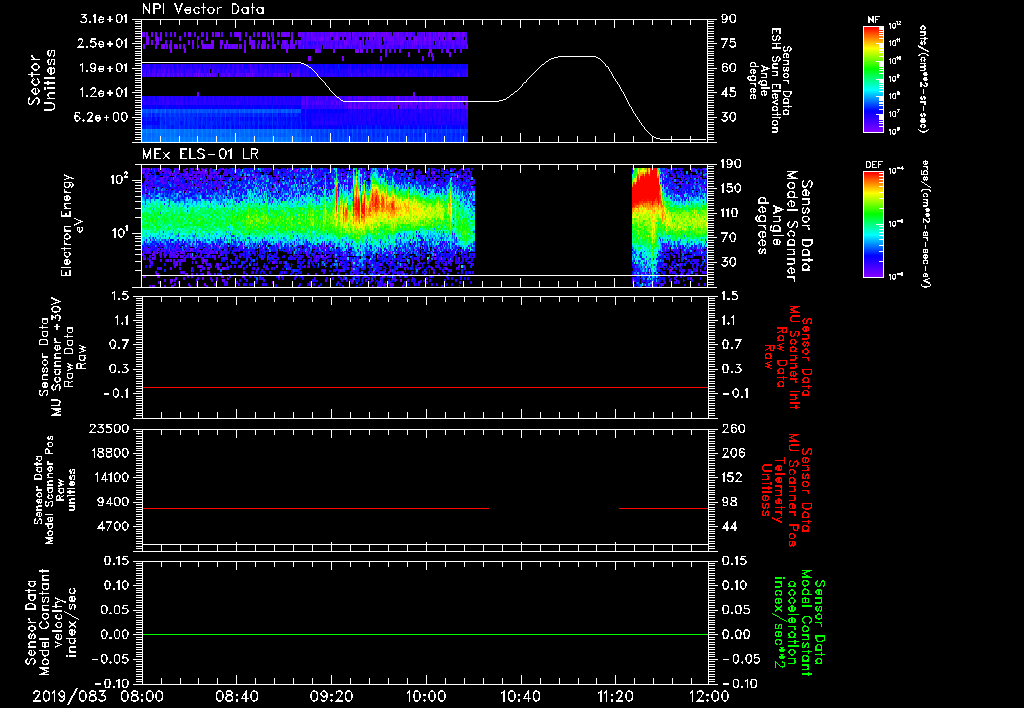This screenshot has width=1024, height=708.
Task: Click the 'DEF' label above the color bar
Action: click(x=873, y=165)
